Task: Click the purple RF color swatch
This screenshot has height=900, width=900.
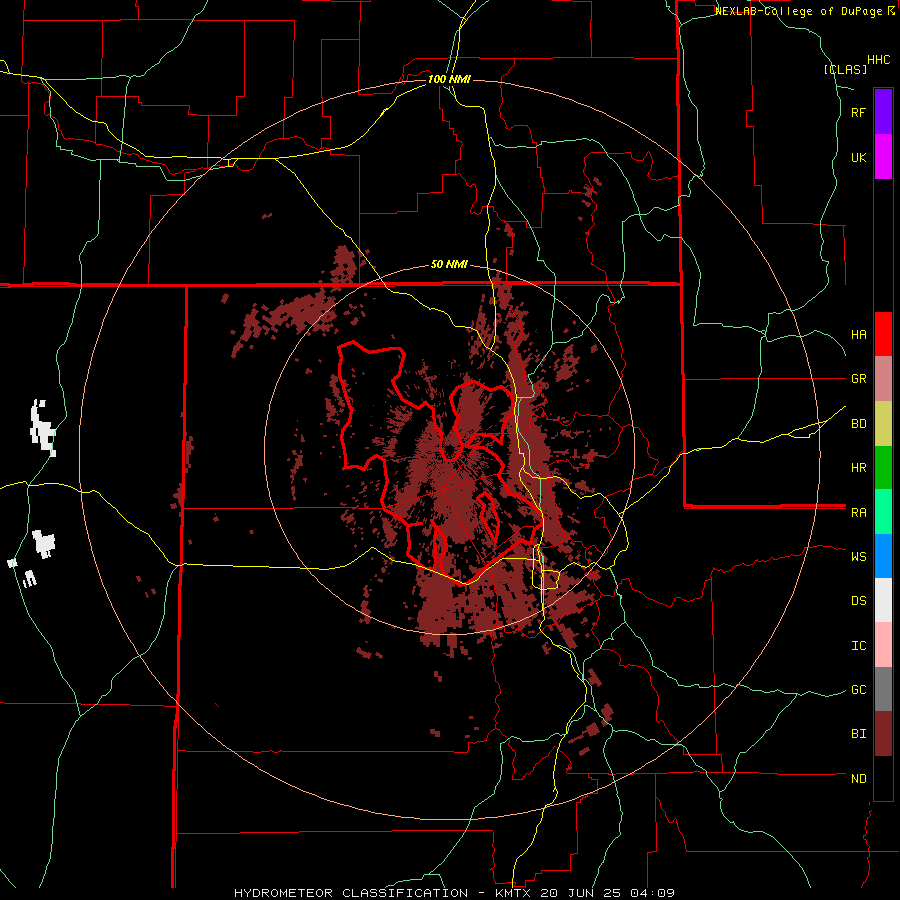Action: (x=883, y=112)
